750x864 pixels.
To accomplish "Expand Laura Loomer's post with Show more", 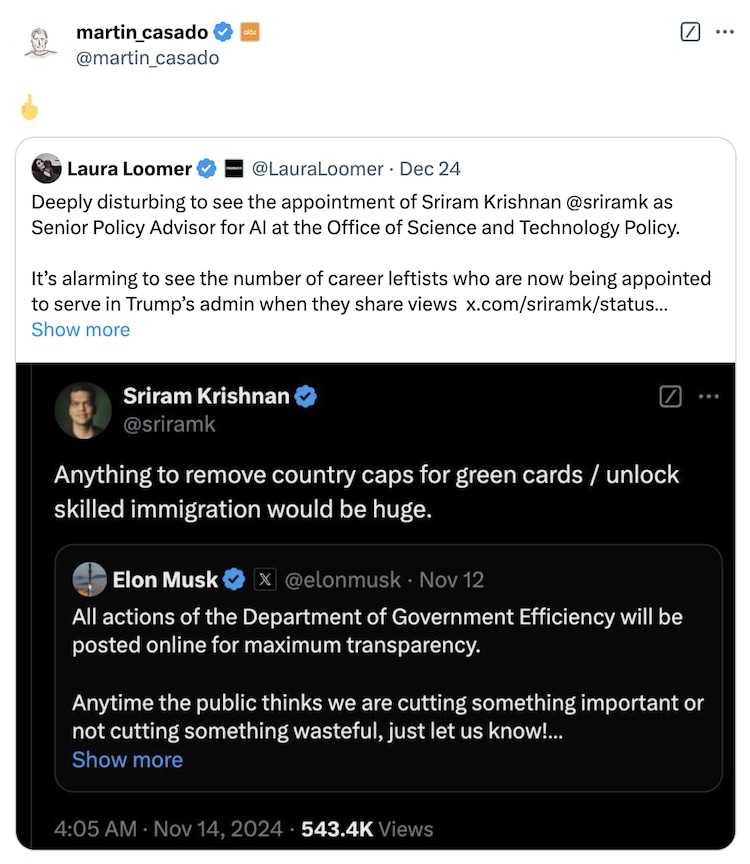I will [x=80, y=329].
